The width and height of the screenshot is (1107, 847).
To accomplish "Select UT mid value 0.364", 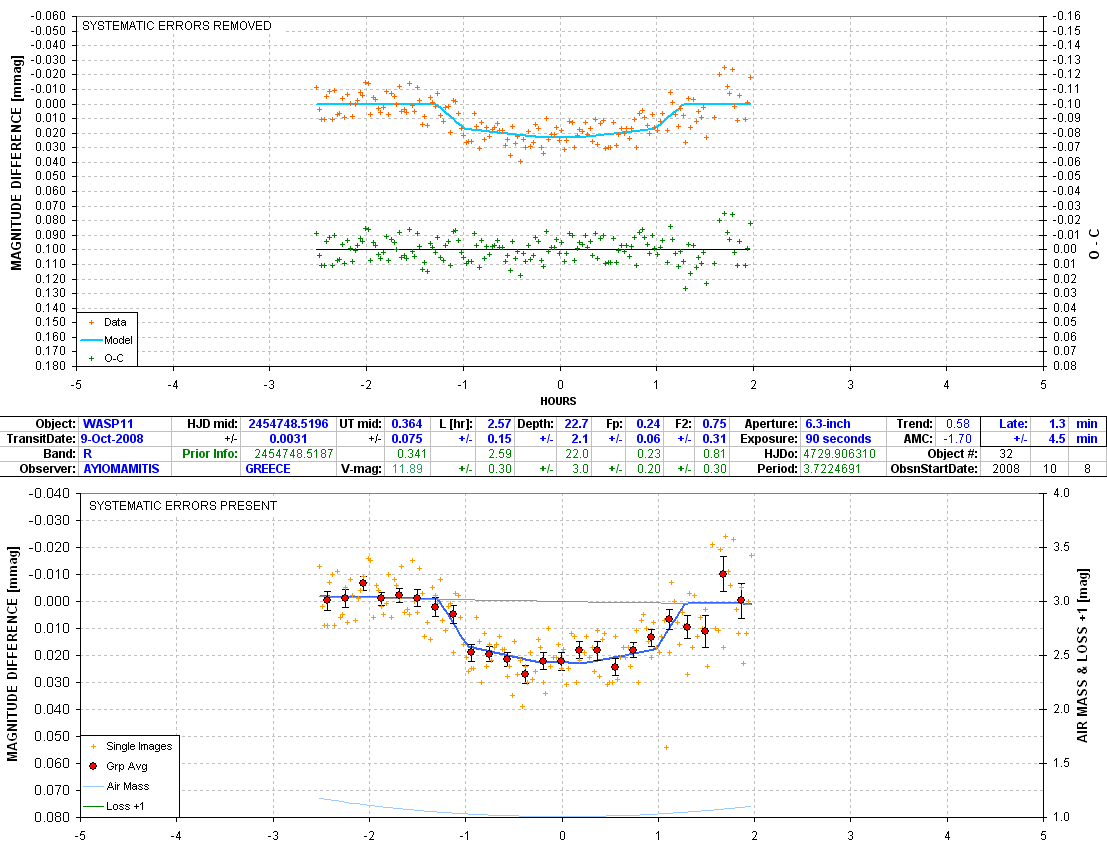I will point(407,424).
